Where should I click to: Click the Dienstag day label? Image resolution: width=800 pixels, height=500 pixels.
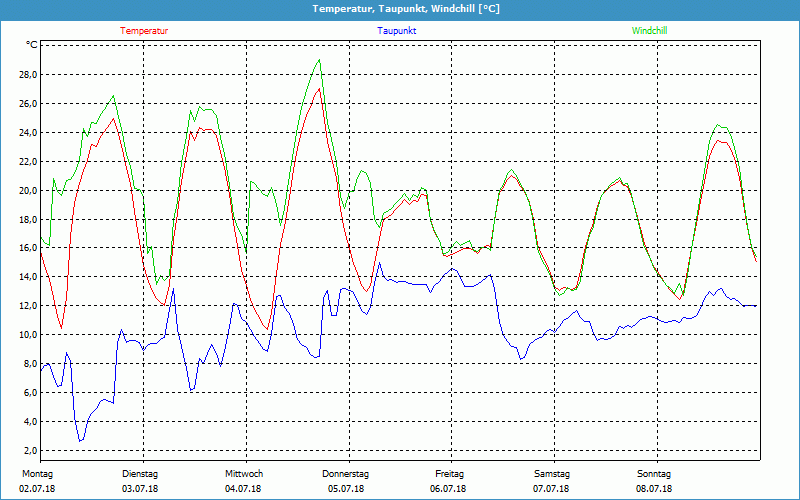pyautogui.click(x=140, y=474)
